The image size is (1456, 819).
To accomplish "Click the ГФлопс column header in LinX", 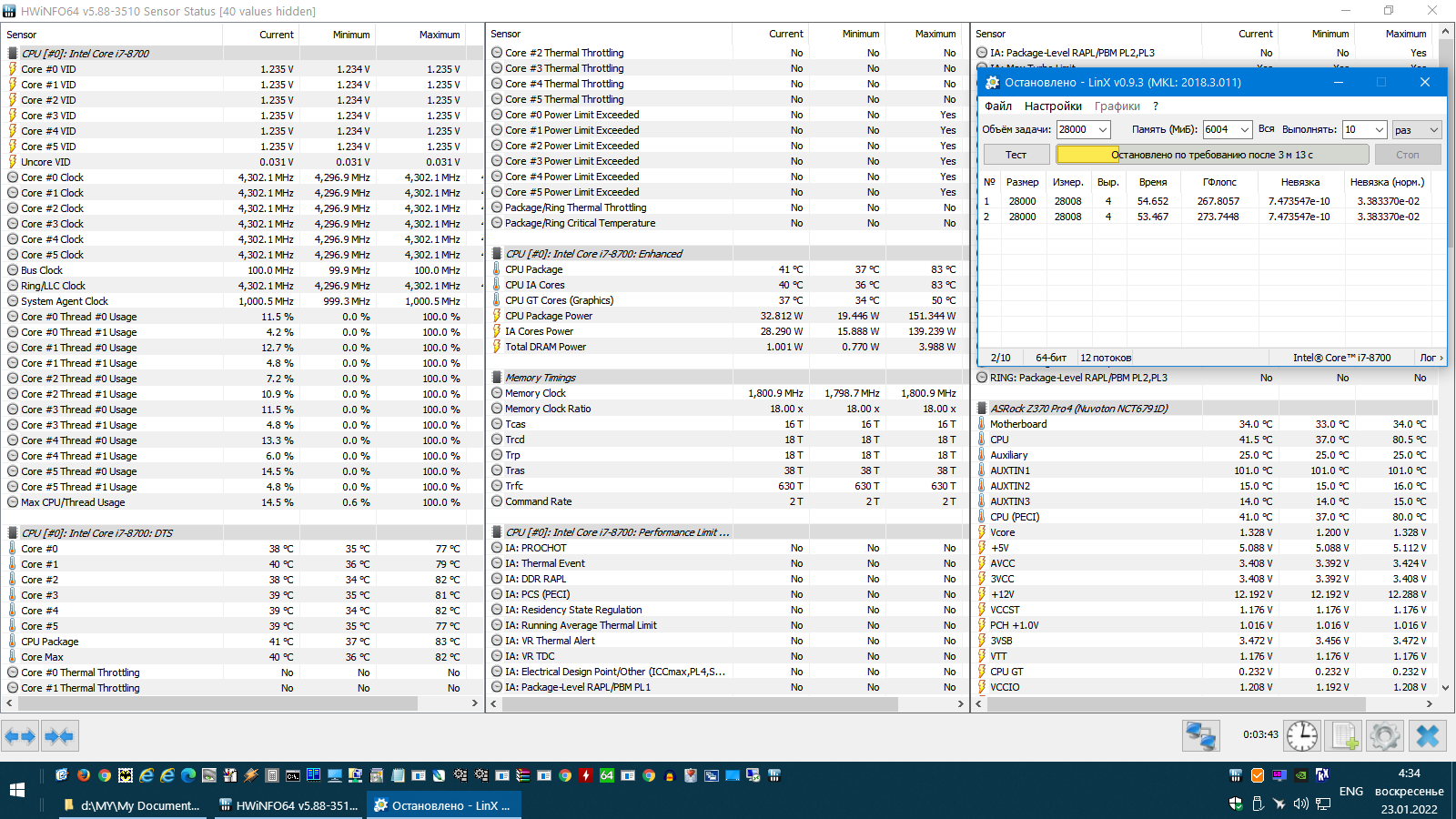I will pyautogui.click(x=1219, y=182).
